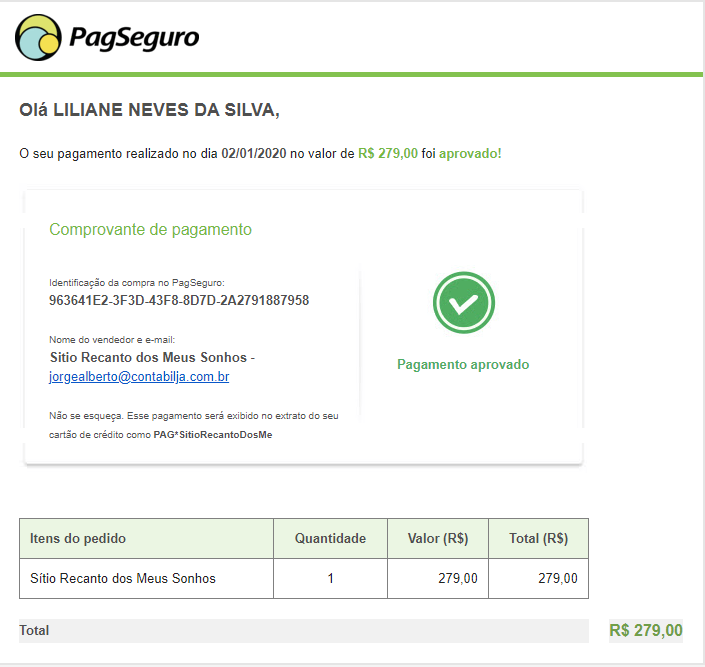
Task: Click the final green total R$ 279,00
Action: [x=646, y=631]
